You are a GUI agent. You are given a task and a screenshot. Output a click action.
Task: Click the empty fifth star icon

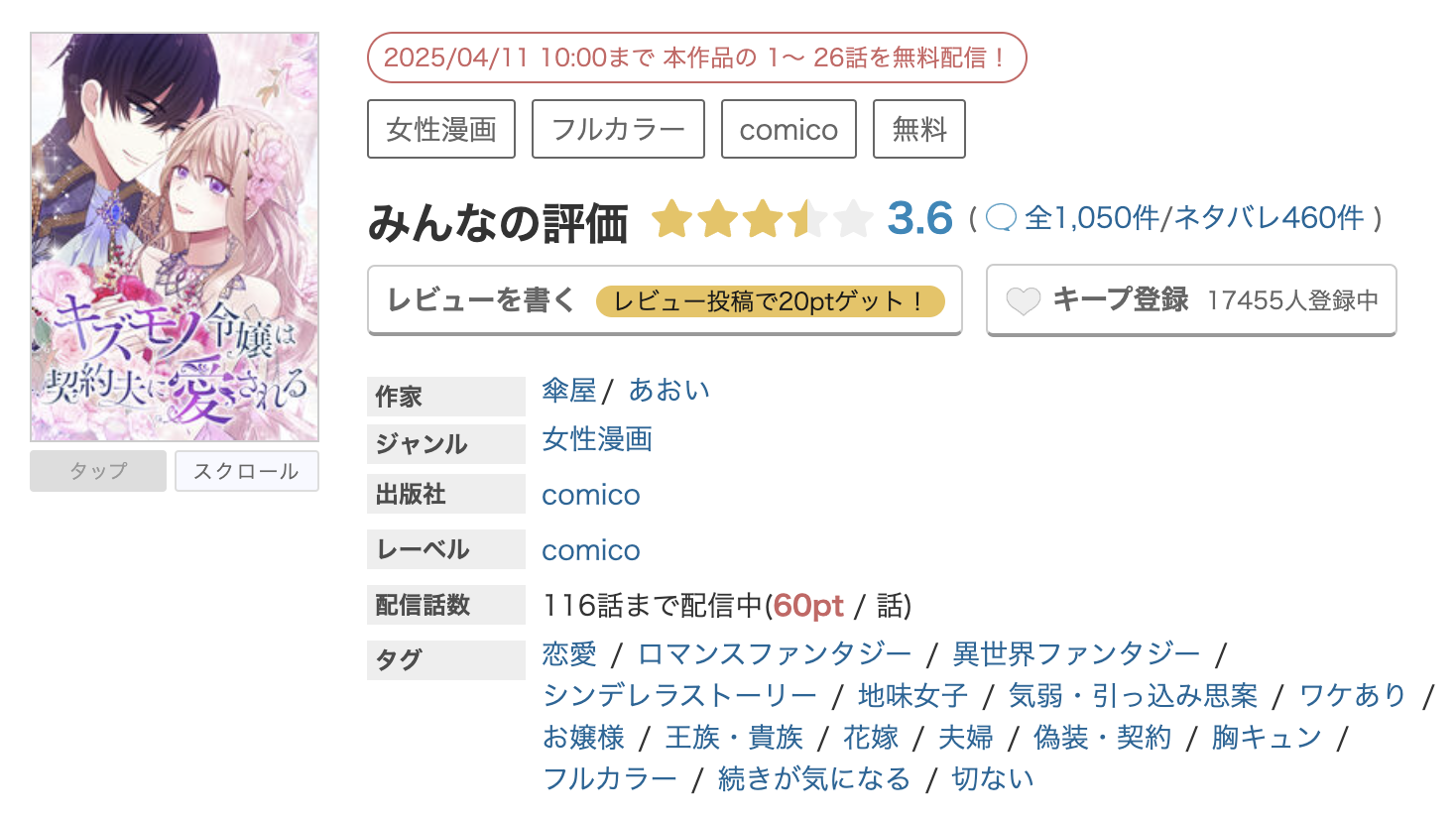click(x=855, y=219)
